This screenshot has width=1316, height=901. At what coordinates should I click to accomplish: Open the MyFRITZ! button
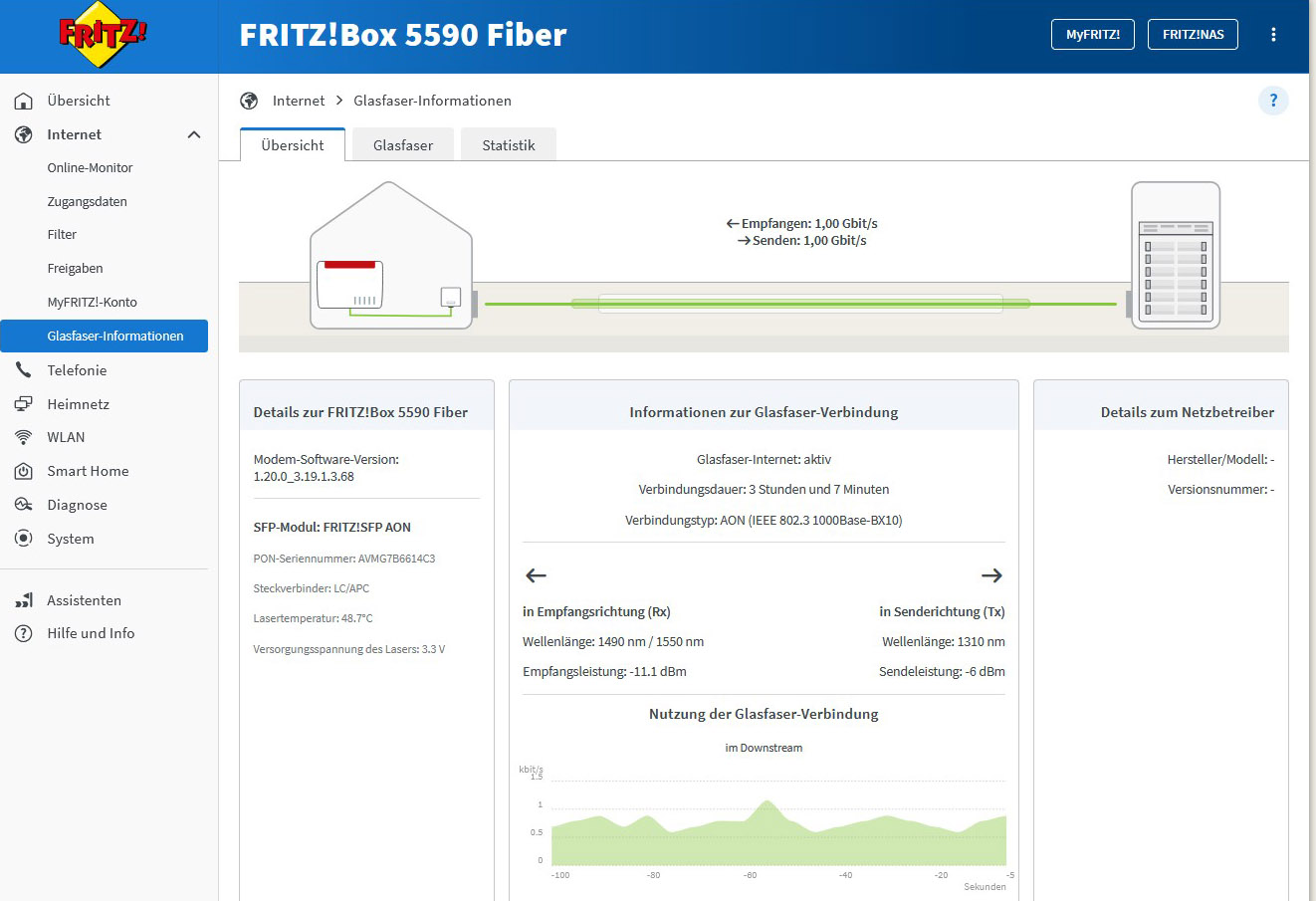(x=1093, y=35)
